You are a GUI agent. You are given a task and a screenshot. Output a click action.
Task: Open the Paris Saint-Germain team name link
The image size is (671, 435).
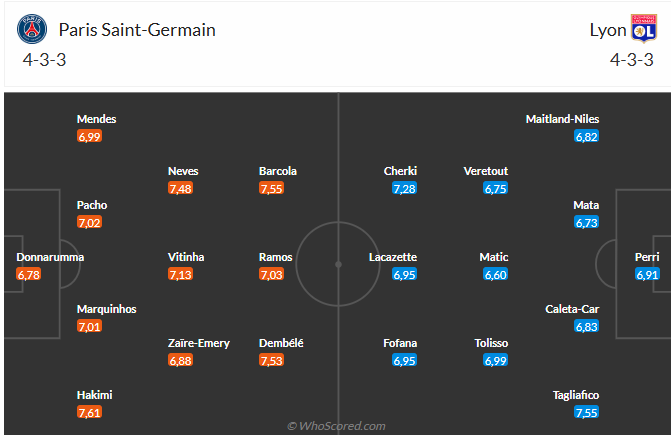click(137, 30)
